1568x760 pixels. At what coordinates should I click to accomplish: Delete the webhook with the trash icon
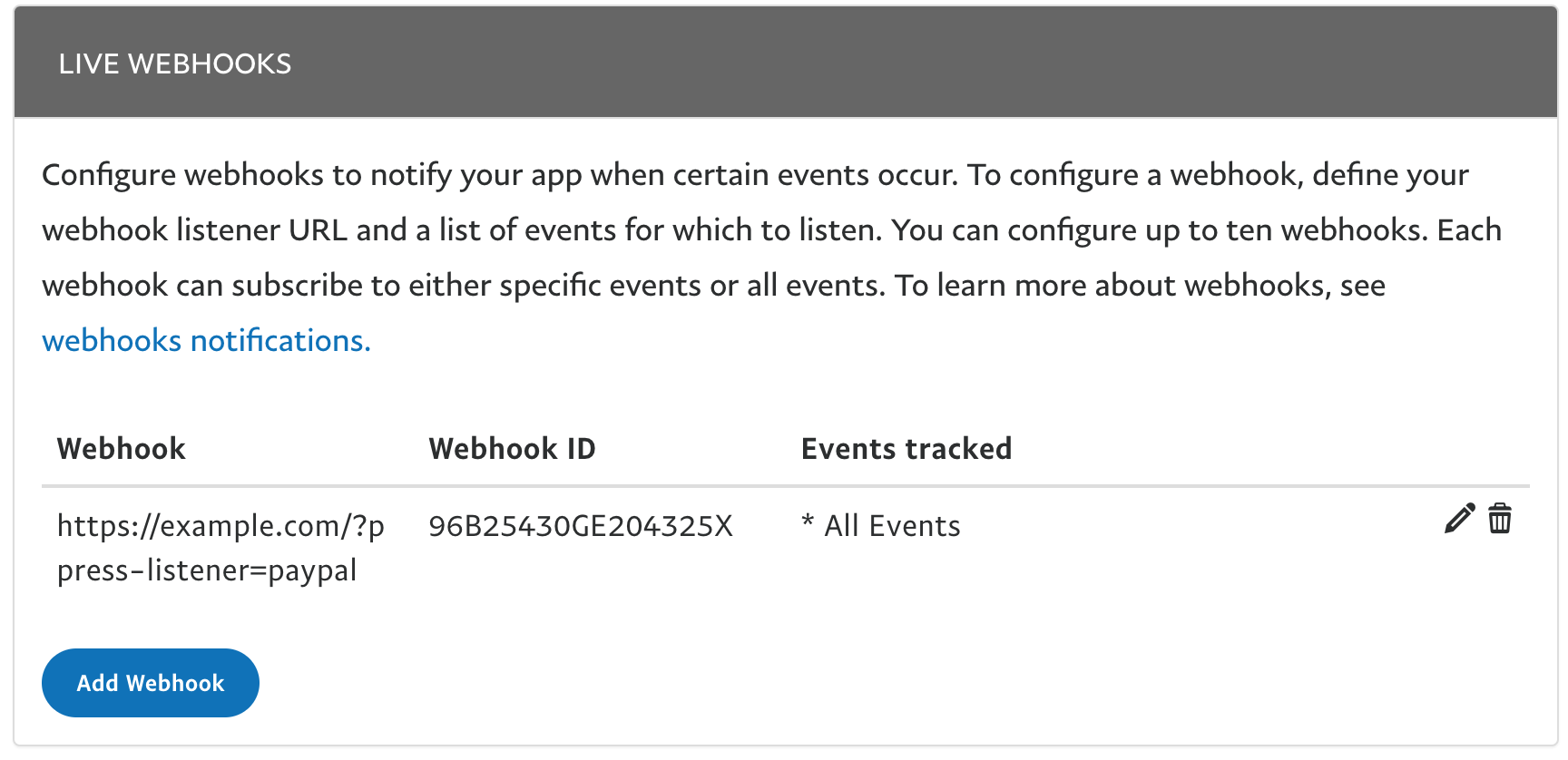coord(1500,519)
